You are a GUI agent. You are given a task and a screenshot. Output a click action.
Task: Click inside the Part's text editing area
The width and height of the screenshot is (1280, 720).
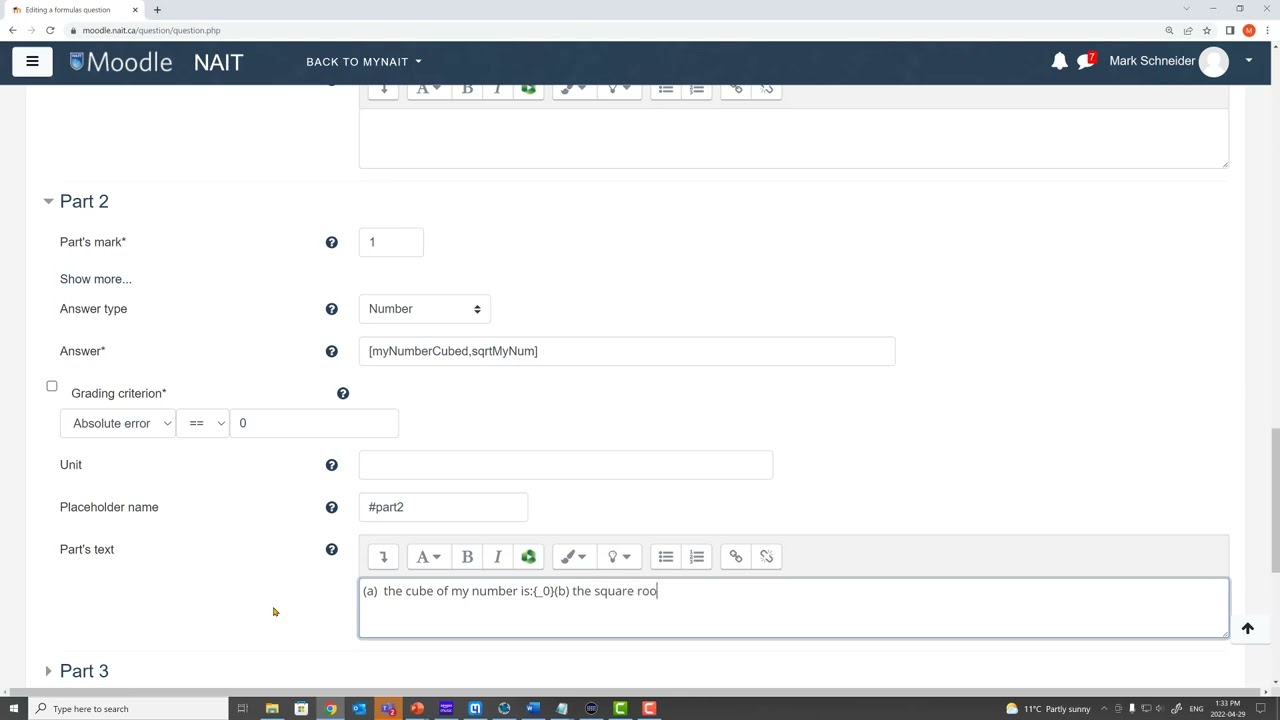point(794,608)
